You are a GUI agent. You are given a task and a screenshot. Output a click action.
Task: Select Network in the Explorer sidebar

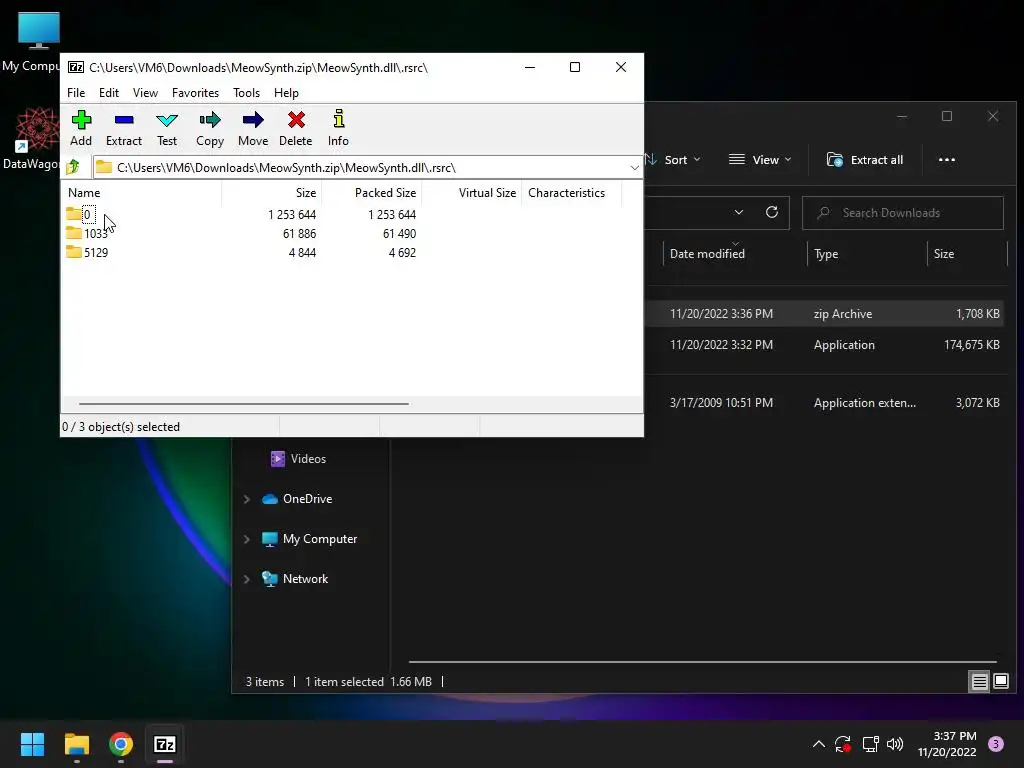click(x=295, y=579)
